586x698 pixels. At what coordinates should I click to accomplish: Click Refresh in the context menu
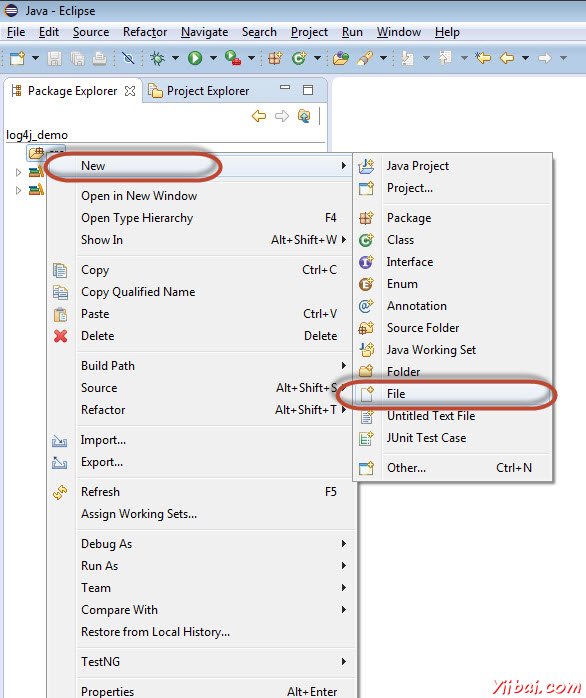tap(200, 492)
